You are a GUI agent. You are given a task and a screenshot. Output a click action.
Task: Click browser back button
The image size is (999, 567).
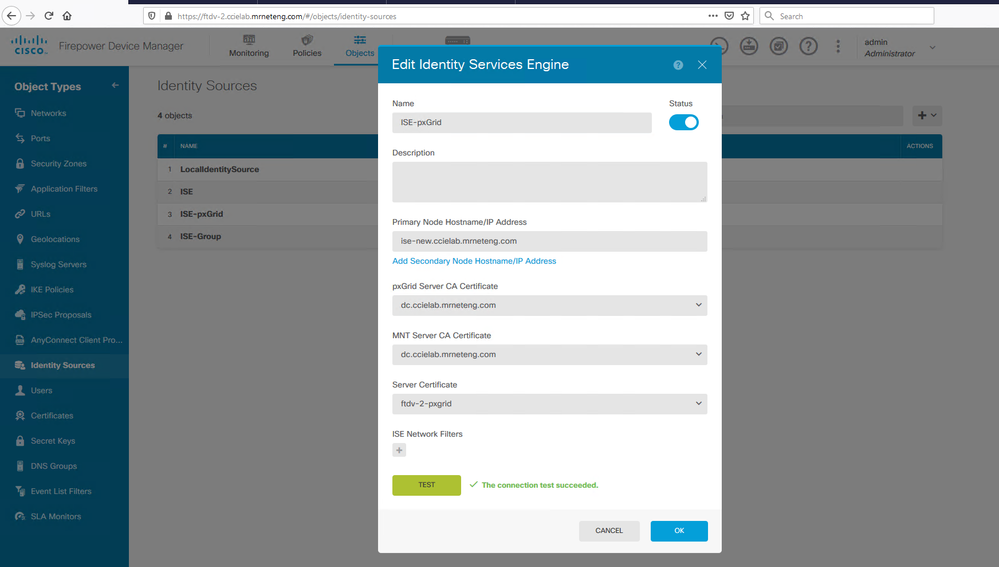pos(12,16)
